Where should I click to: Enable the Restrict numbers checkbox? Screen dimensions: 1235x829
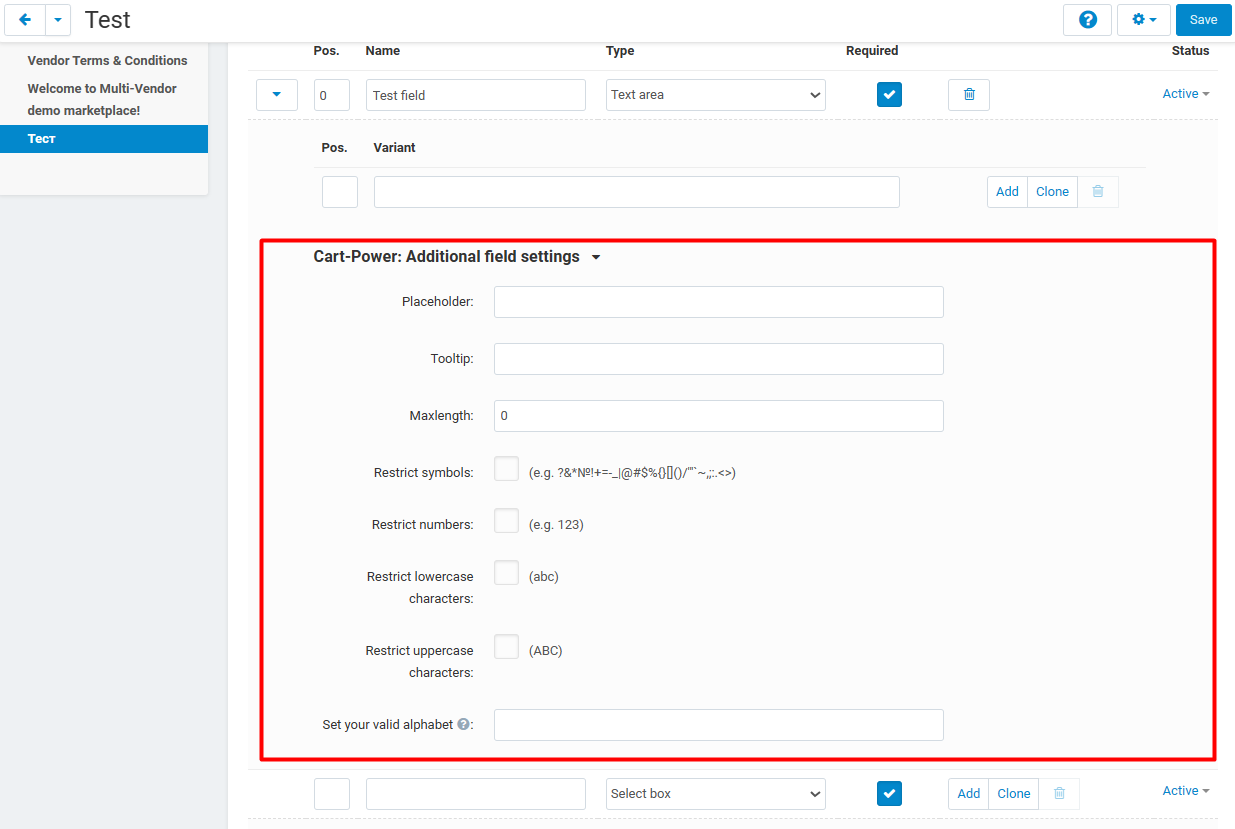506,521
